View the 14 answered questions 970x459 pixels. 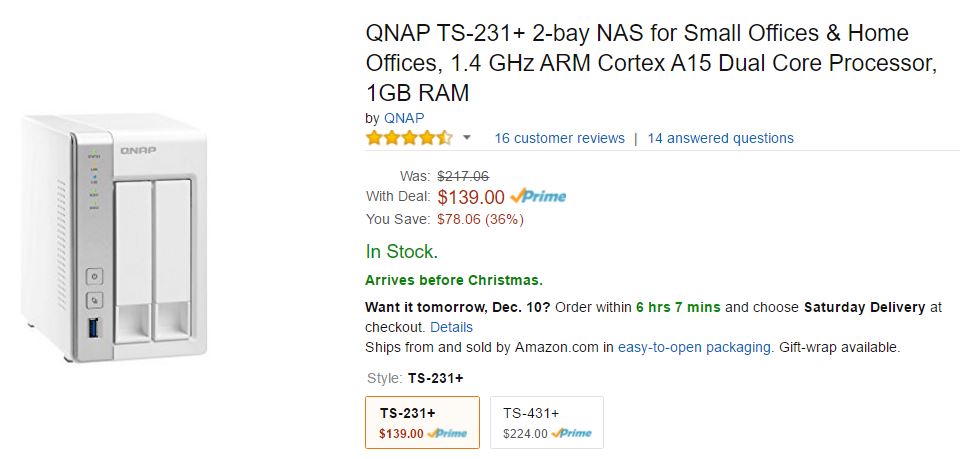720,138
